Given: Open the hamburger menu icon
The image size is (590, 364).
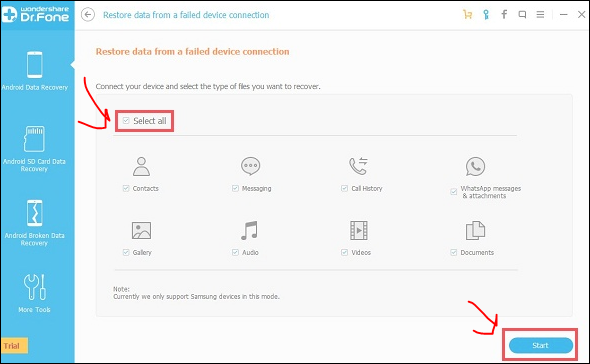Looking at the screenshot, I should [x=540, y=15].
